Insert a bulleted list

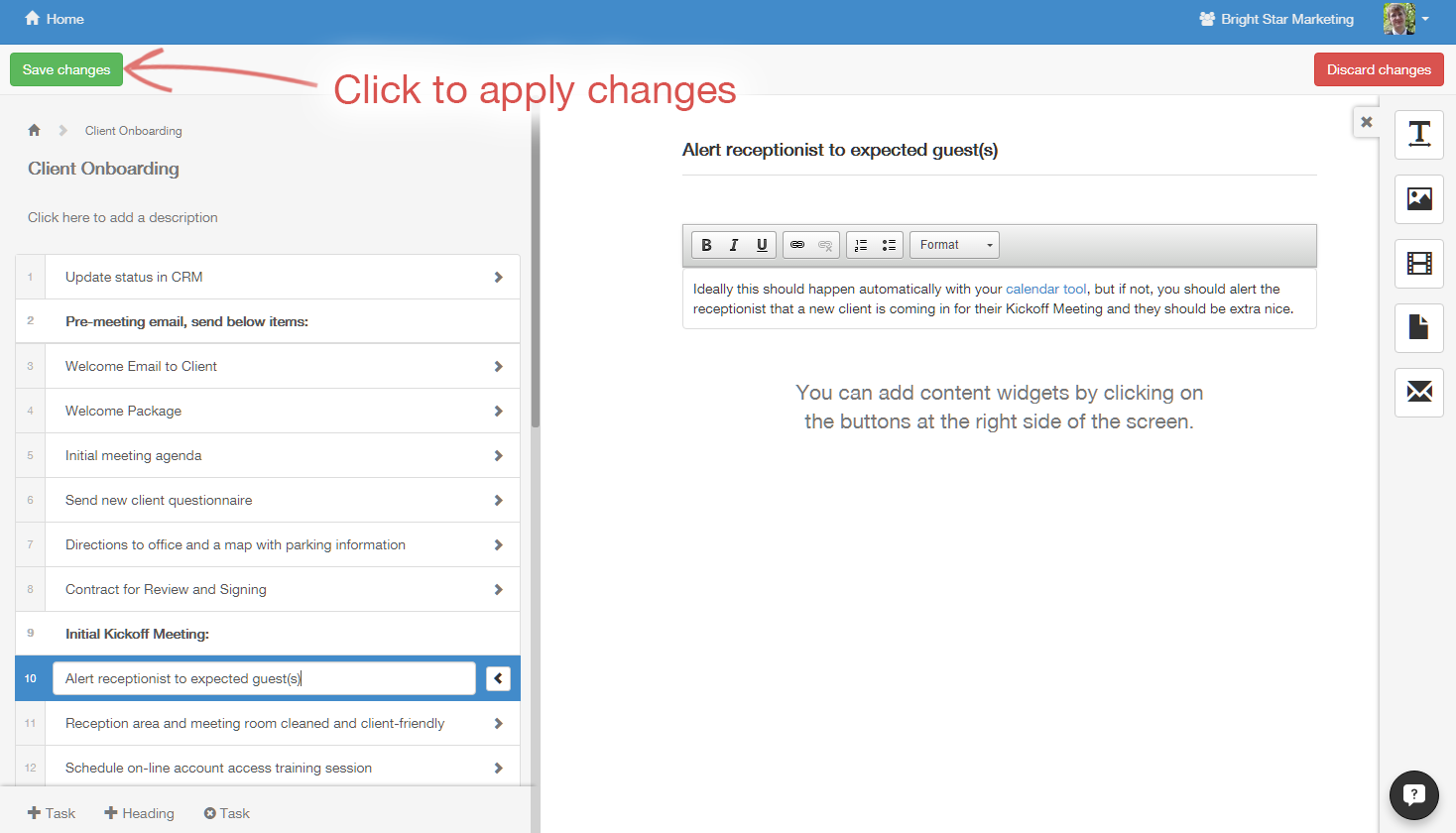click(889, 245)
